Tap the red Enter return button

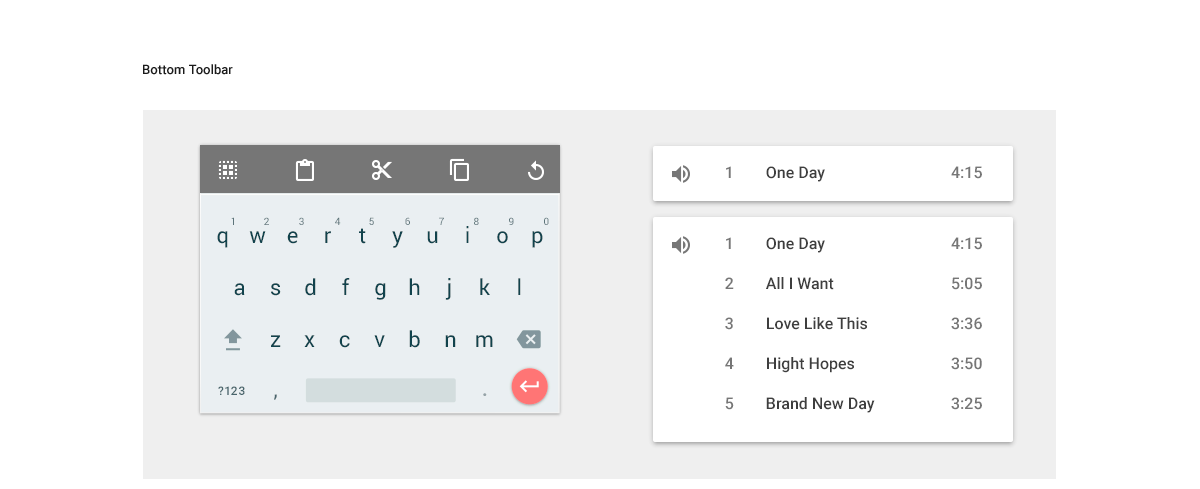click(530, 386)
